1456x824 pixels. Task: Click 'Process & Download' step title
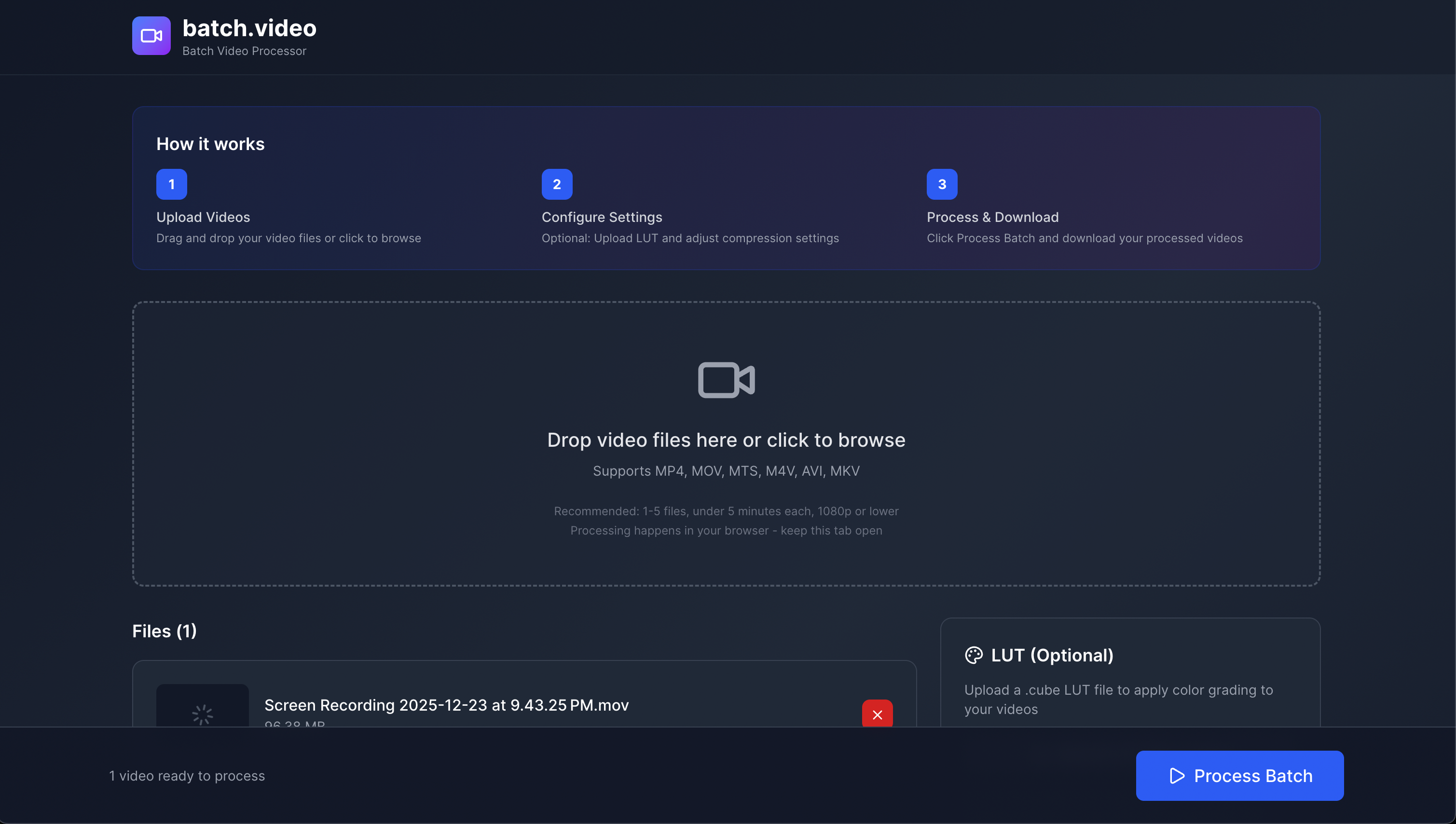tap(992, 217)
